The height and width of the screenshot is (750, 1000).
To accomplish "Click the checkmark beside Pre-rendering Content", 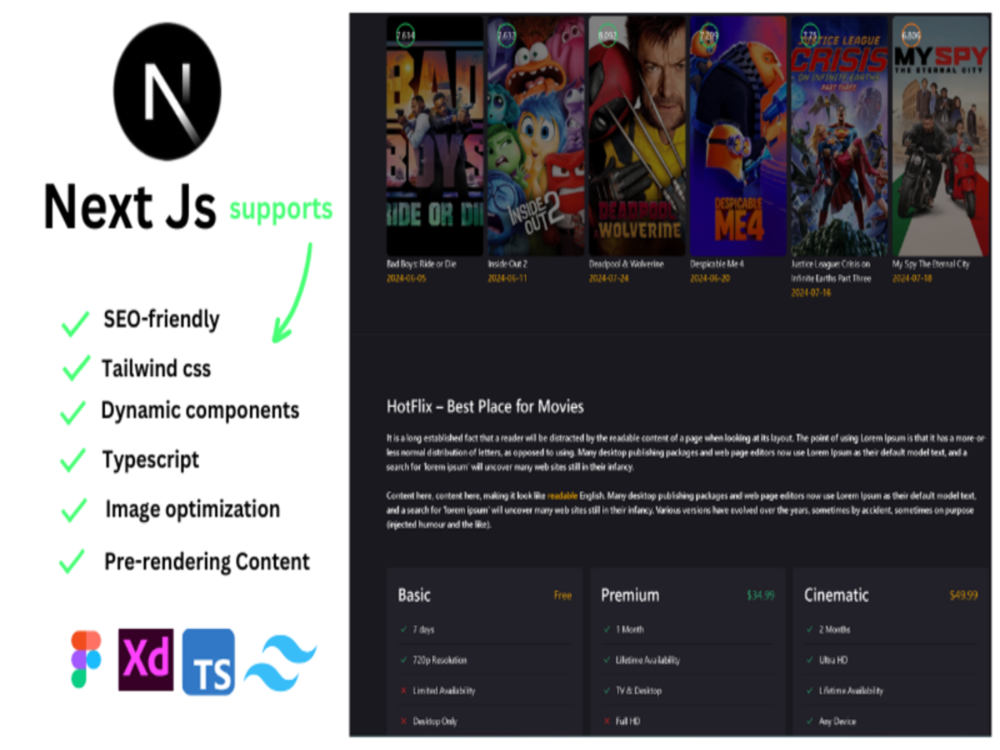I will (x=71, y=561).
